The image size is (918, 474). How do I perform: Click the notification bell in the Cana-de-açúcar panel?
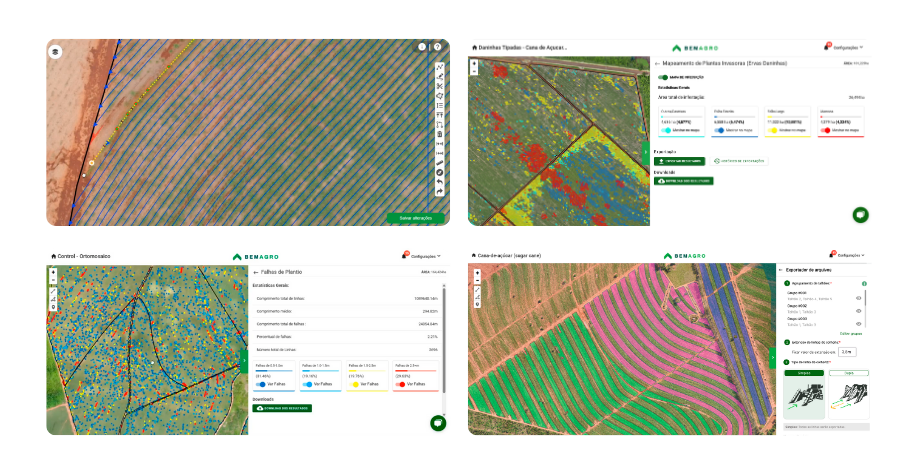831,255
